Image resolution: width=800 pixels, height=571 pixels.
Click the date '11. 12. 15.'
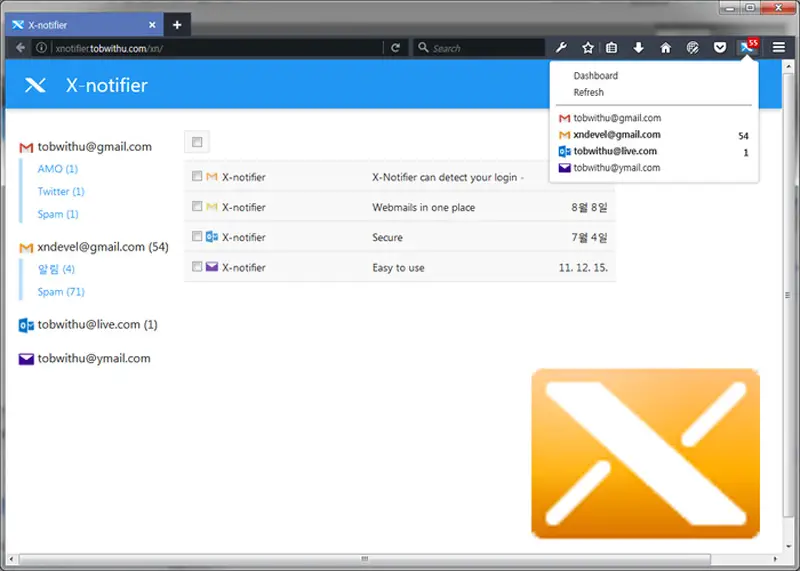583,267
